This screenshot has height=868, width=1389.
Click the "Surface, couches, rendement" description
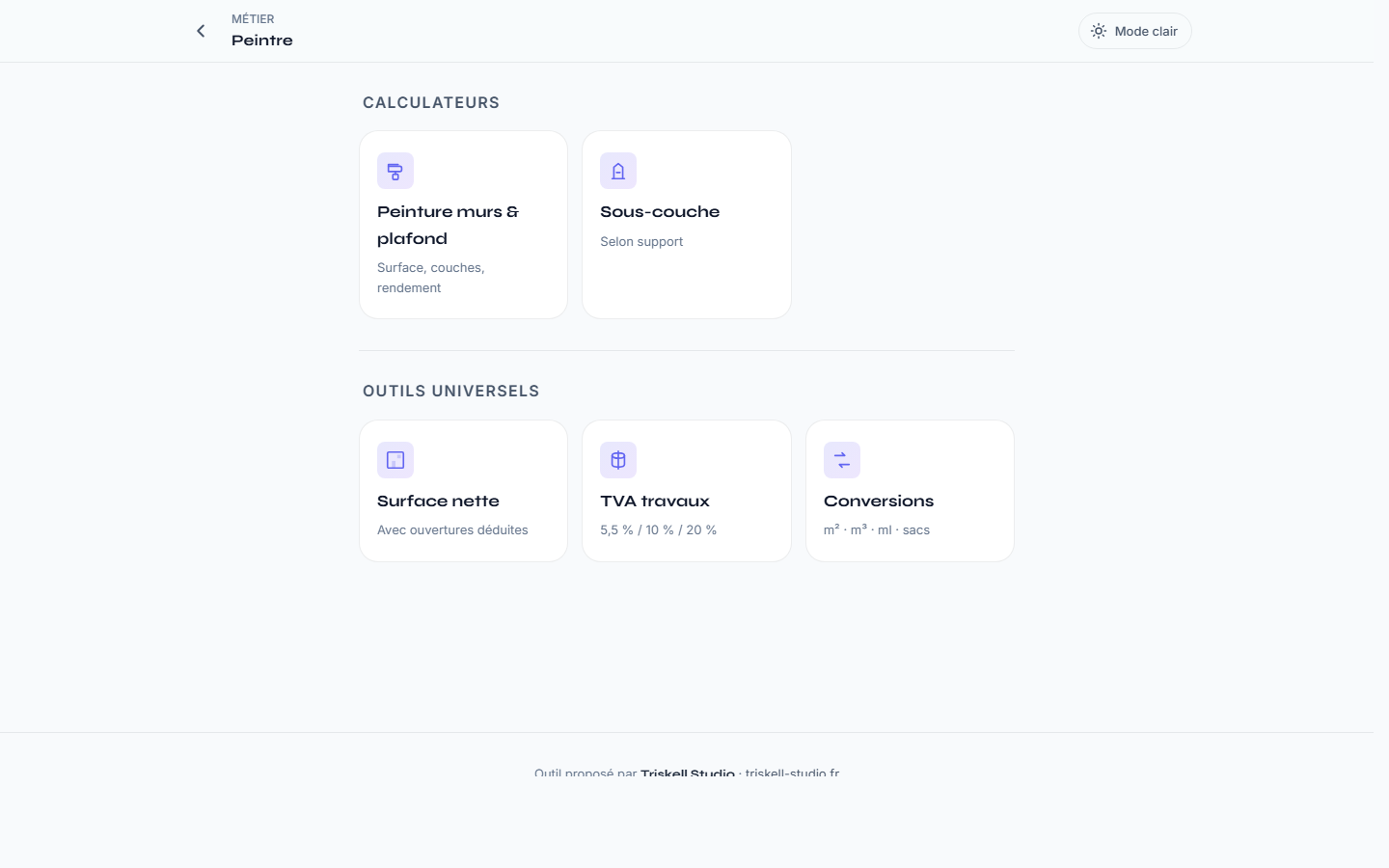(431, 278)
